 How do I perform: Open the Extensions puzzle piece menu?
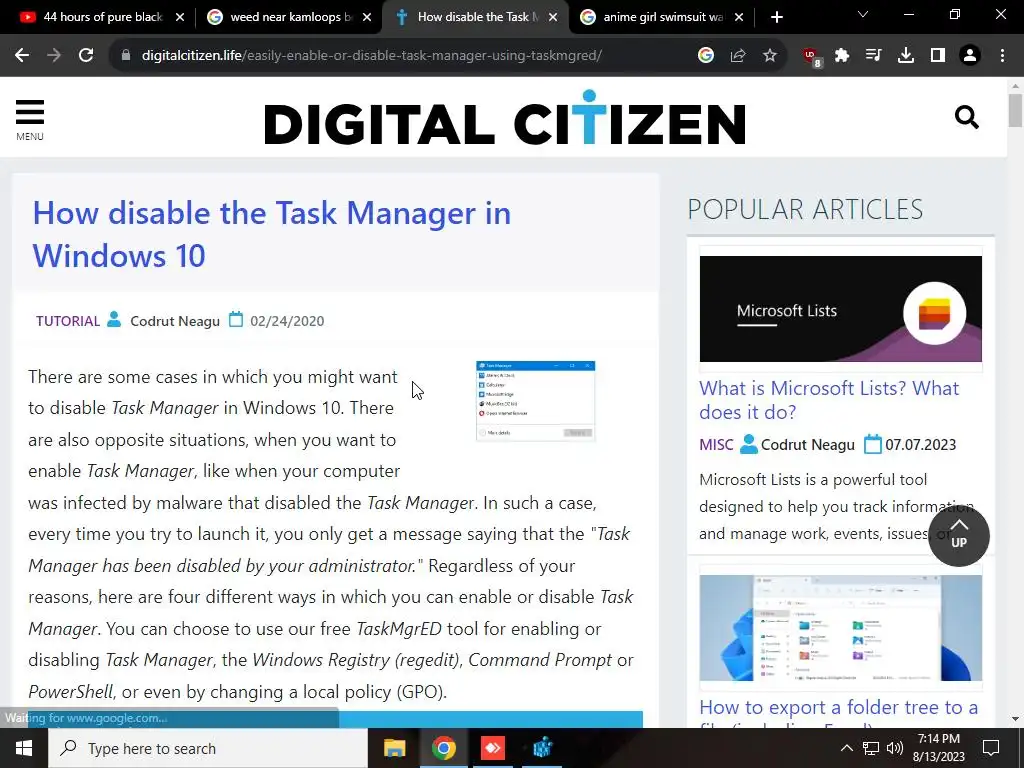[x=842, y=56]
